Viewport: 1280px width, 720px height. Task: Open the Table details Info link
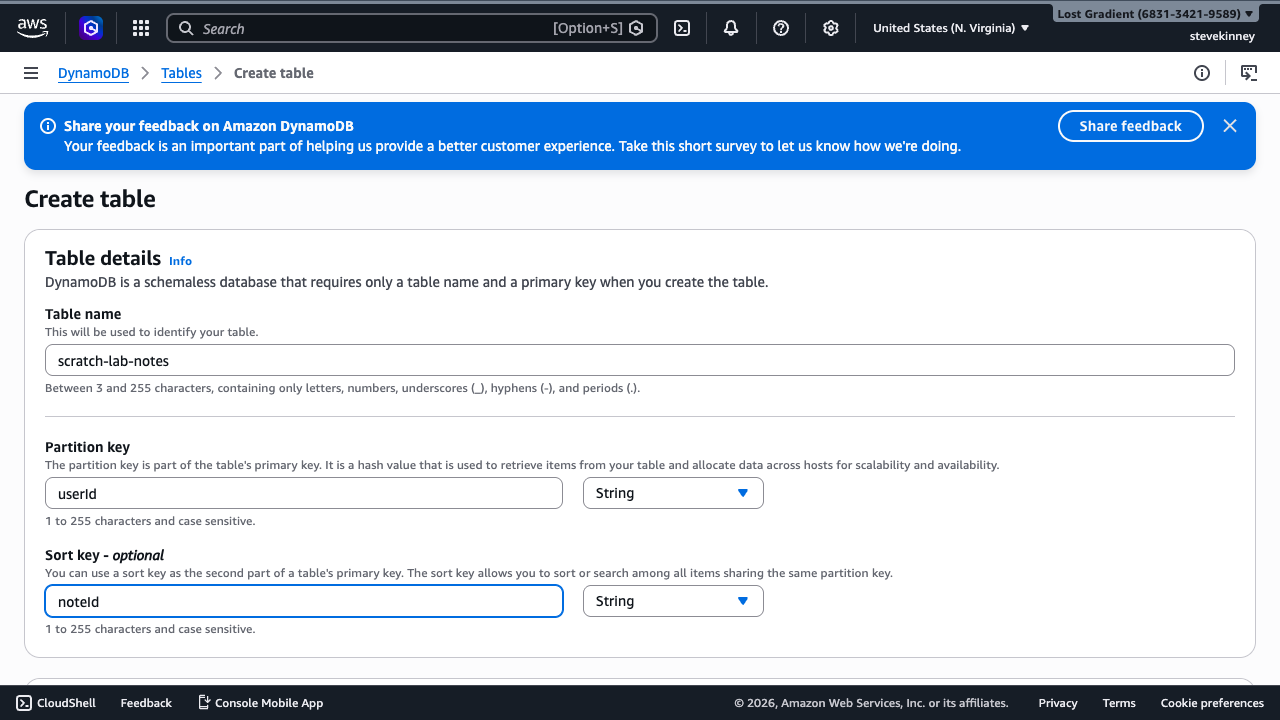point(180,261)
